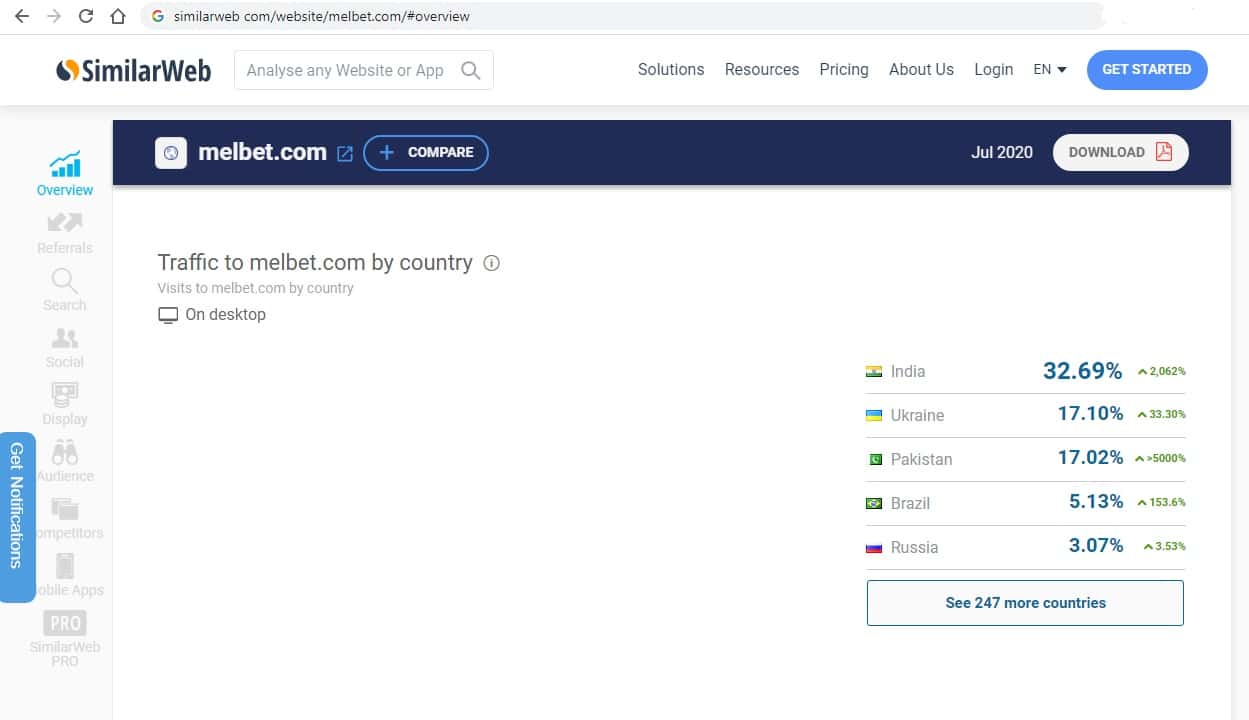The width and height of the screenshot is (1249, 720).
Task: Open the Get Notifications side tab
Action: tap(17, 517)
